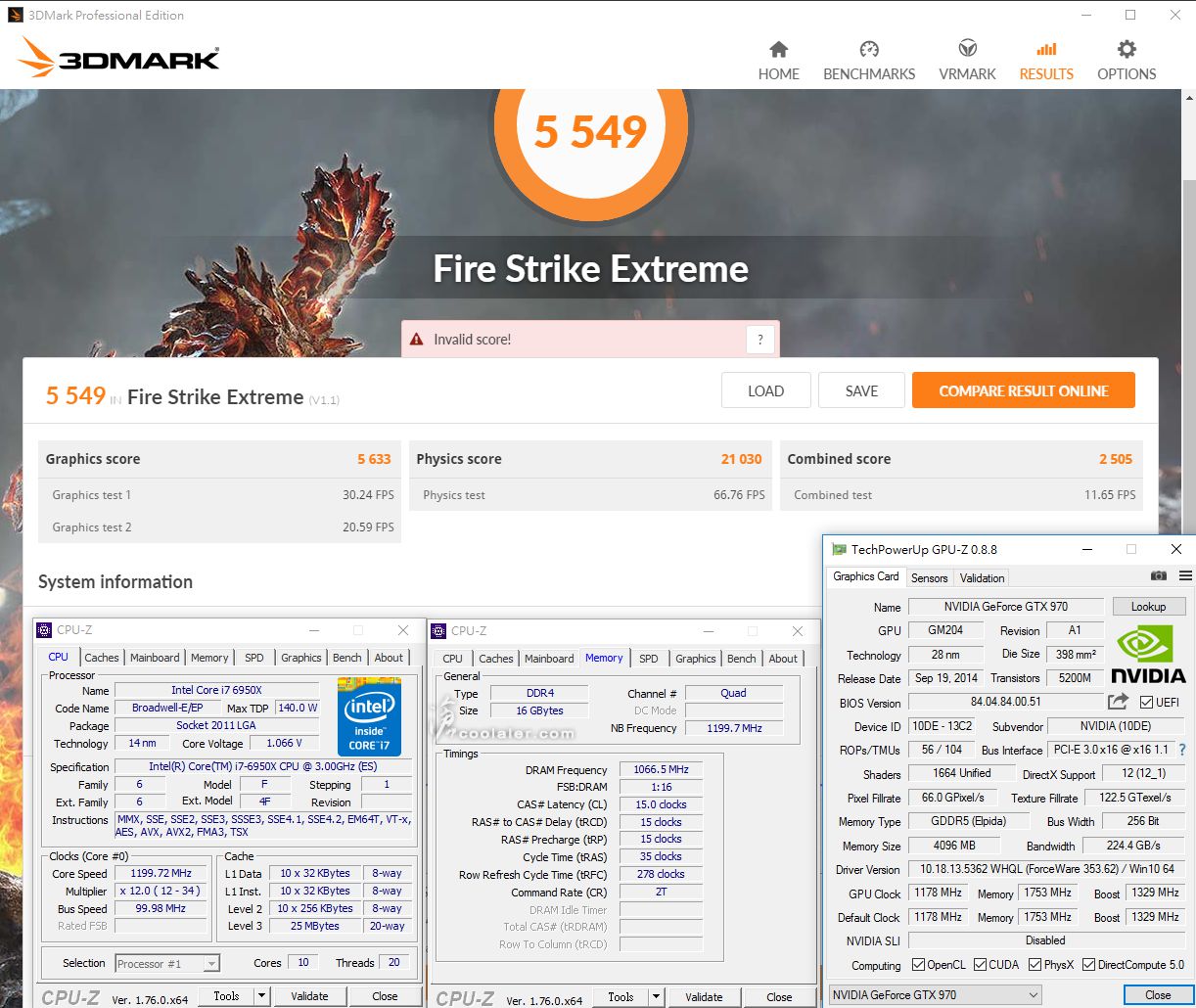Image resolution: width=1196 pixels, height=1008 pixels.
Task: Click the Tools button in left CPU-Z
Action: [x=226, y=996]
